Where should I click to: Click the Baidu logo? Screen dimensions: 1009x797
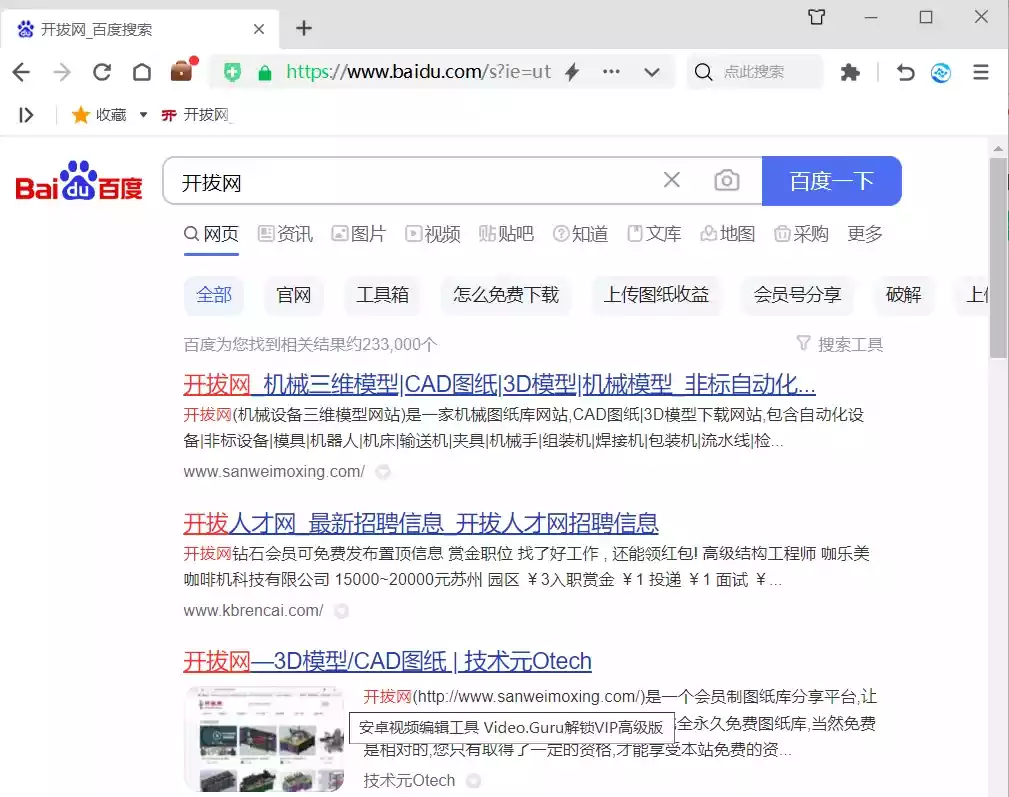(79, 181)
